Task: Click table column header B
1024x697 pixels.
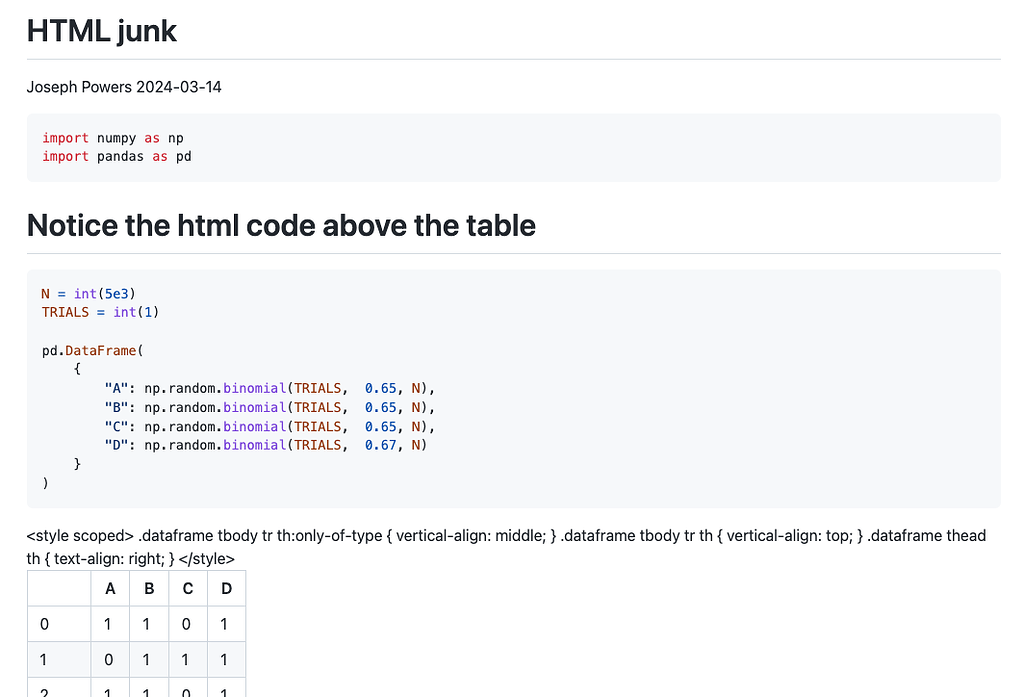Action: coord(149,588)
